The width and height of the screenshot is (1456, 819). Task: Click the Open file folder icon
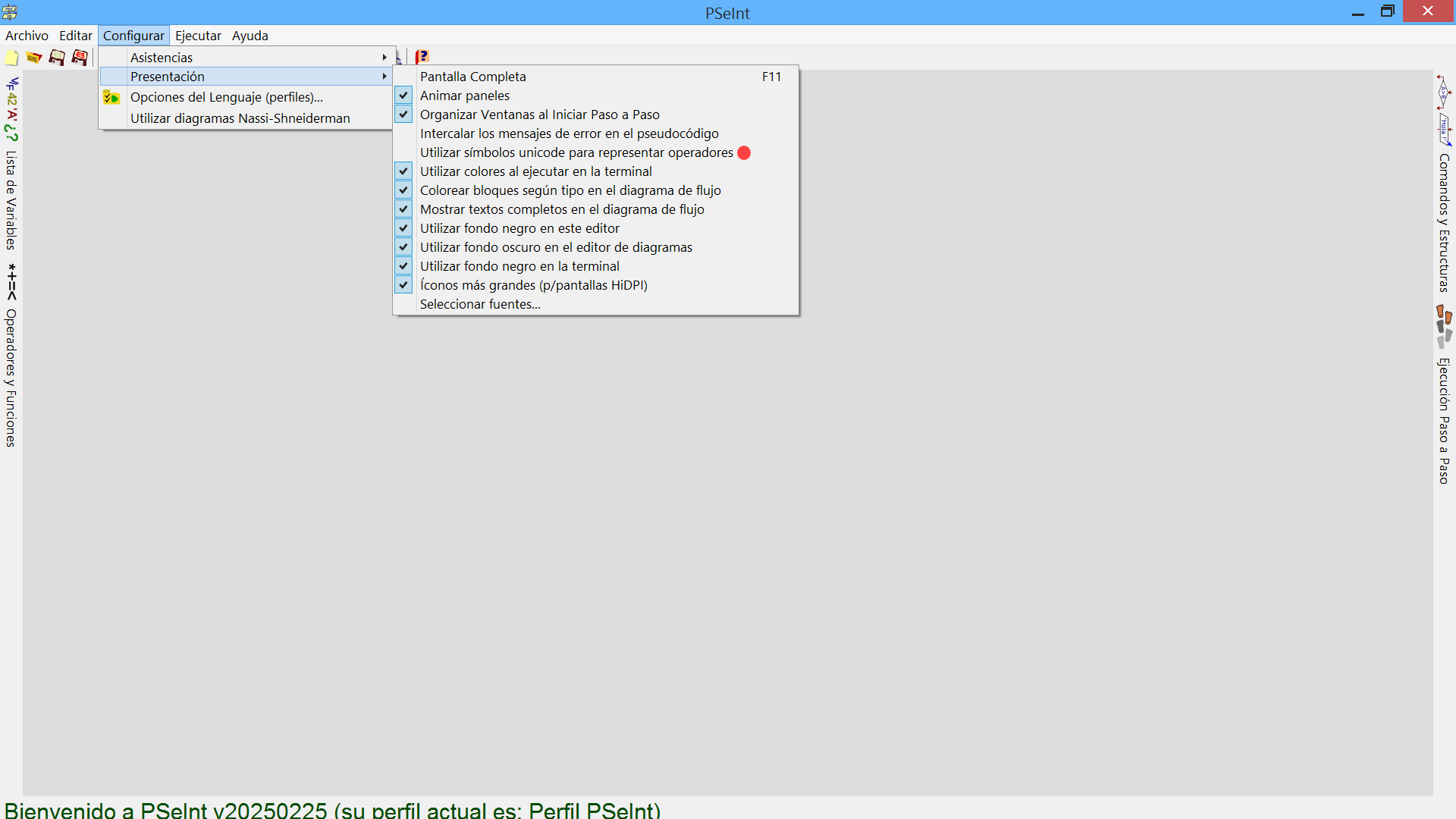click(34, 58)
